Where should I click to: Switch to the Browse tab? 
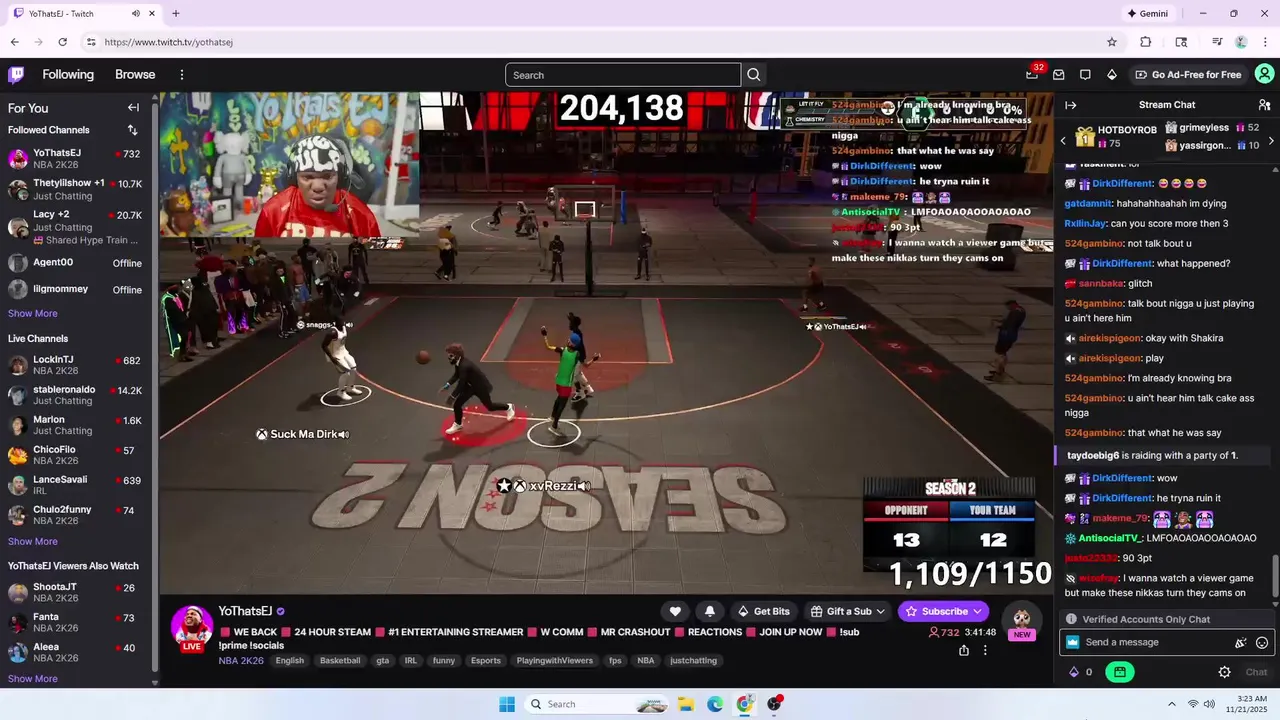(x=135, y=75)
